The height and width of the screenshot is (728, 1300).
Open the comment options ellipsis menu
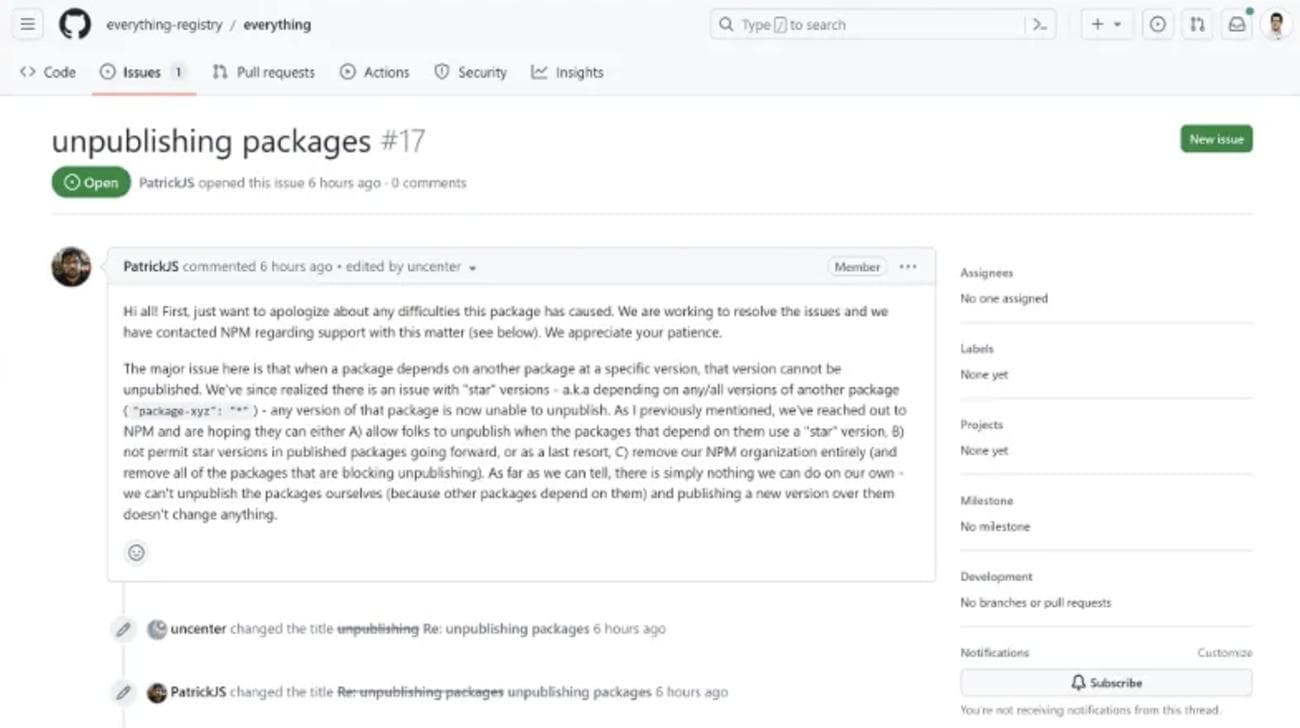pos(908,267)
